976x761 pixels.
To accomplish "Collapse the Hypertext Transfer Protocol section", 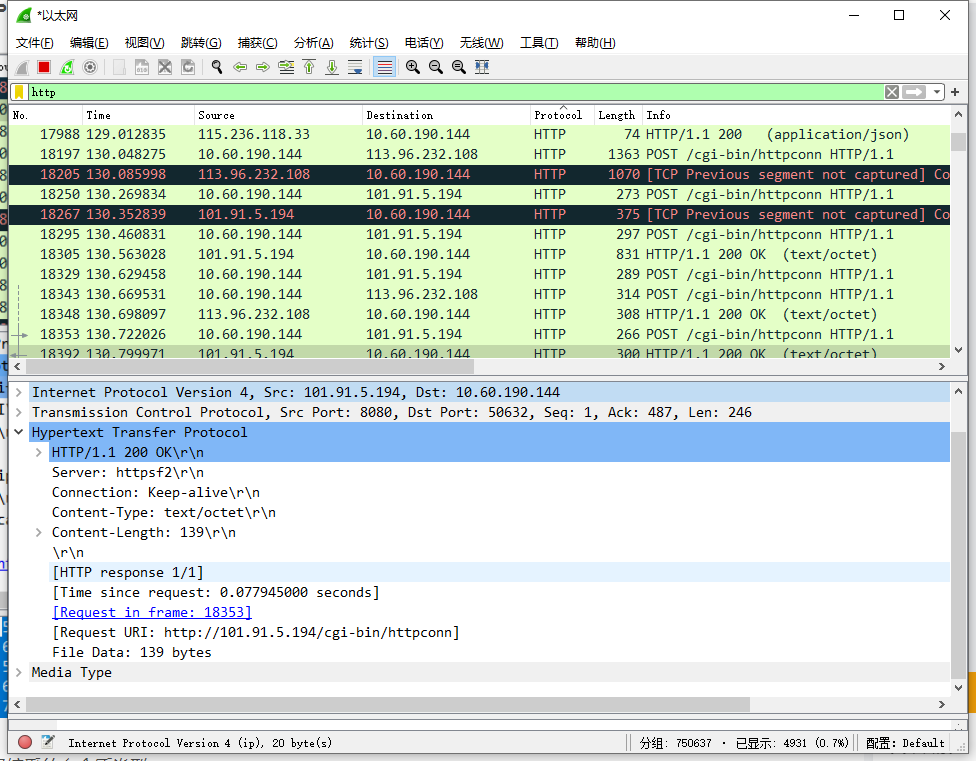I will point(19,432).
